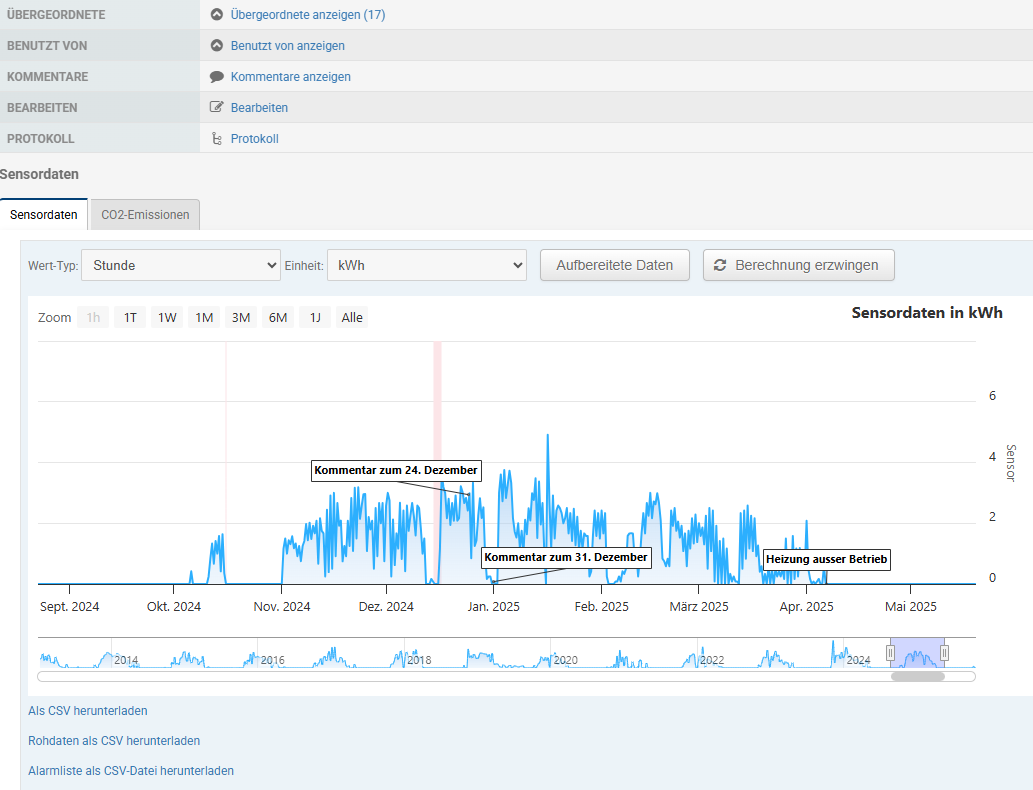Click the icon beside Benutzt von anzeigen
The image size is (1033, 790).
pyautogui.click(x=215, y=45)
